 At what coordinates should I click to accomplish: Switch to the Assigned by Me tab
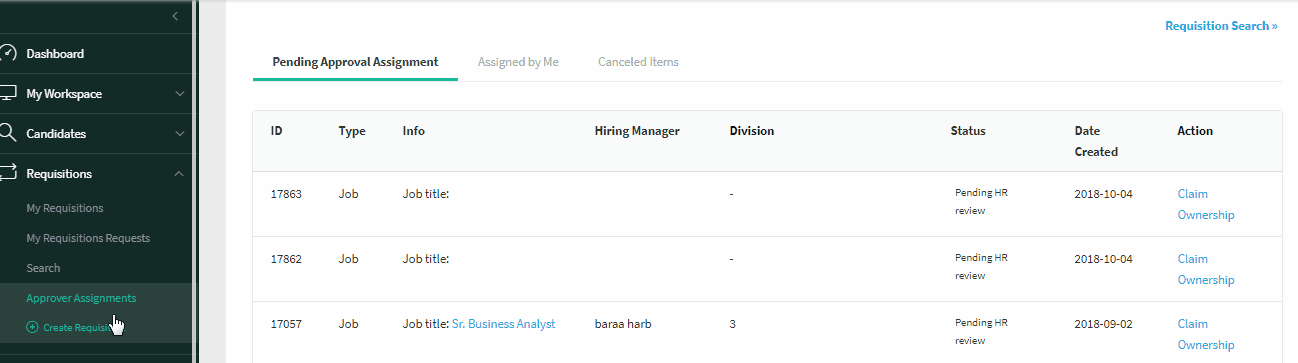click(518, 62)
